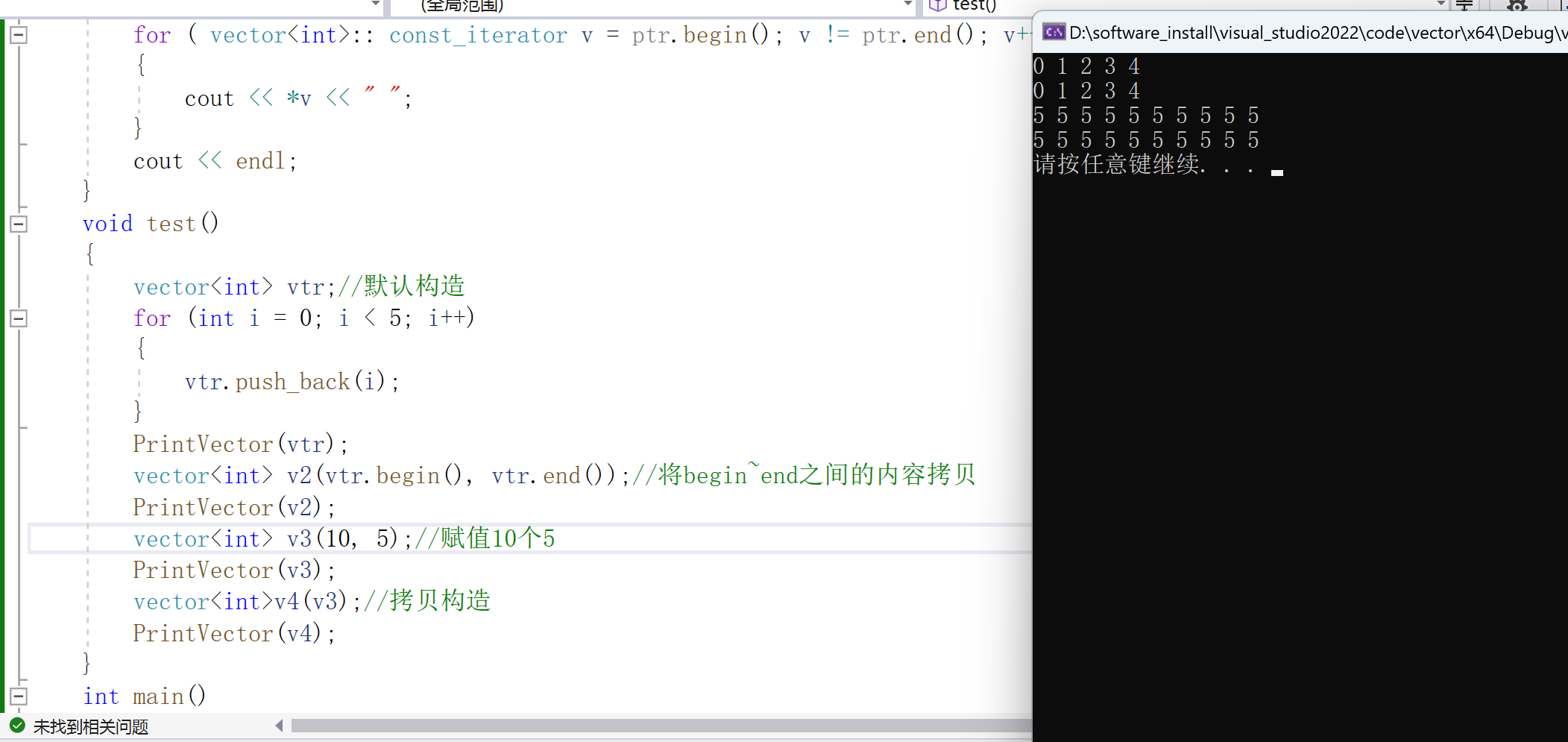Click the cube icon beside test()
The height and width of the screenshot is (742, 1568).
click(x=937, y=5)
